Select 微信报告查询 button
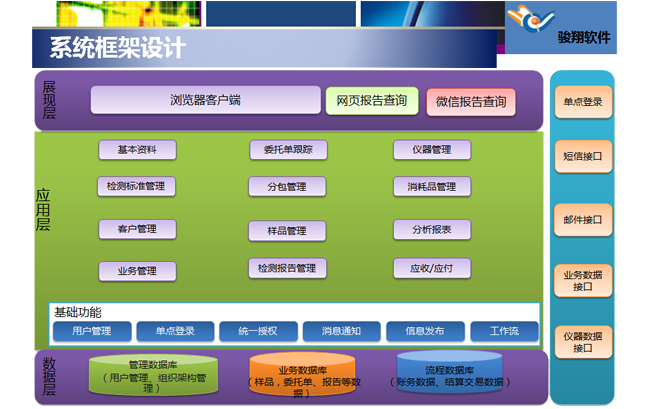 [x=471, y=101]
